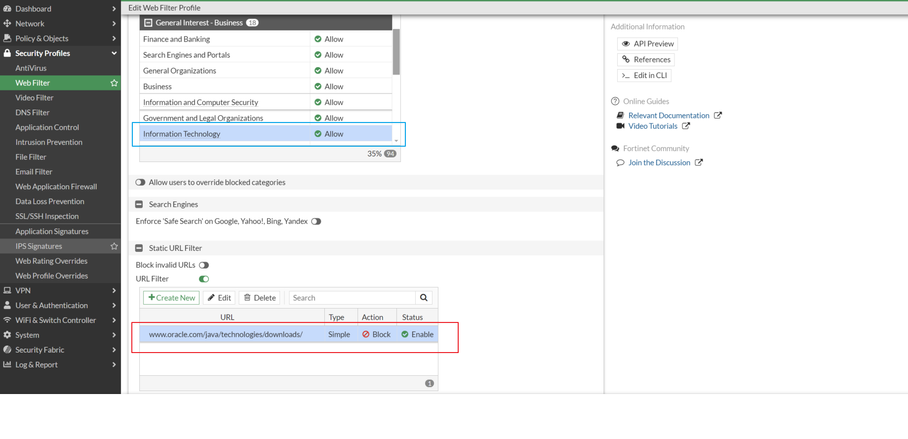Click the external link icon after Video Tutorials

(686, 126)
